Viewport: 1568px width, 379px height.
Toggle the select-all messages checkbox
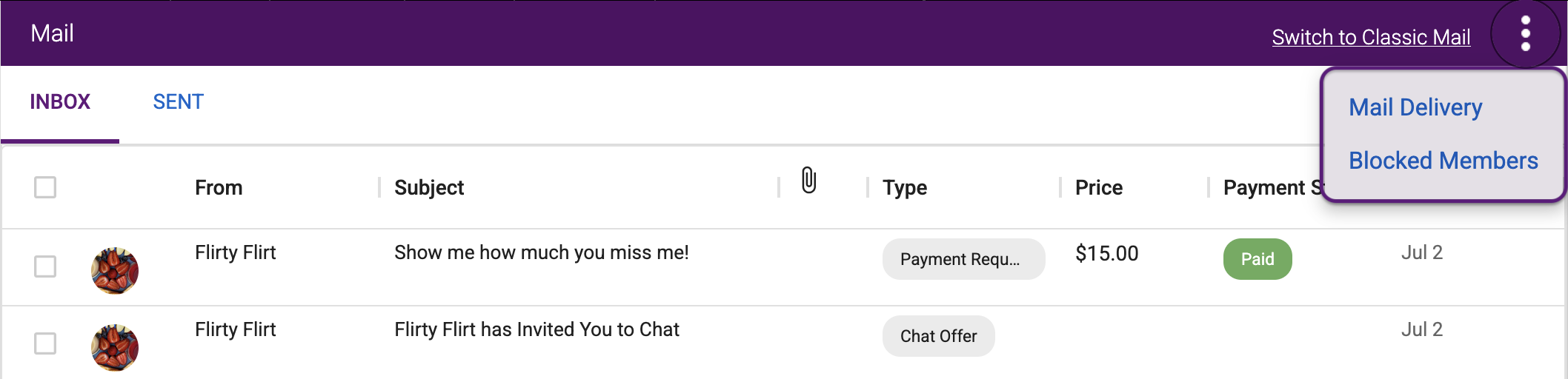pyautogui.click(x=45, y=187)
